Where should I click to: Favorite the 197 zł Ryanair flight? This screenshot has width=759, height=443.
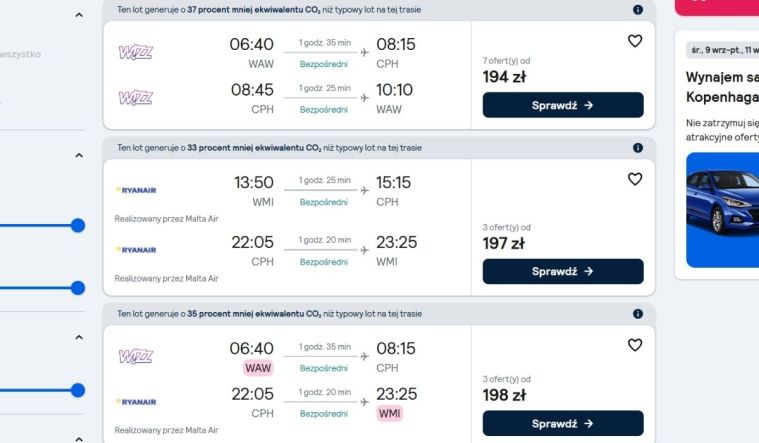(635, 179)
